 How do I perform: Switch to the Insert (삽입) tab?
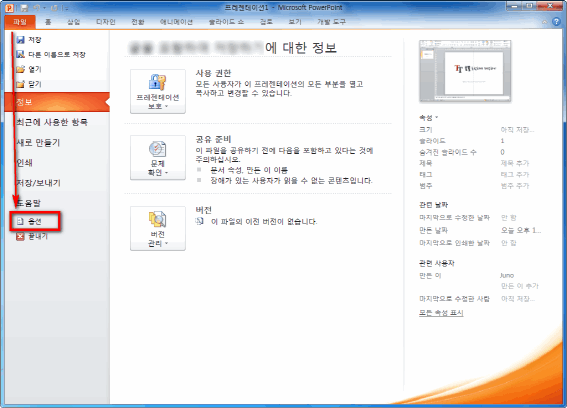(73, 22)
